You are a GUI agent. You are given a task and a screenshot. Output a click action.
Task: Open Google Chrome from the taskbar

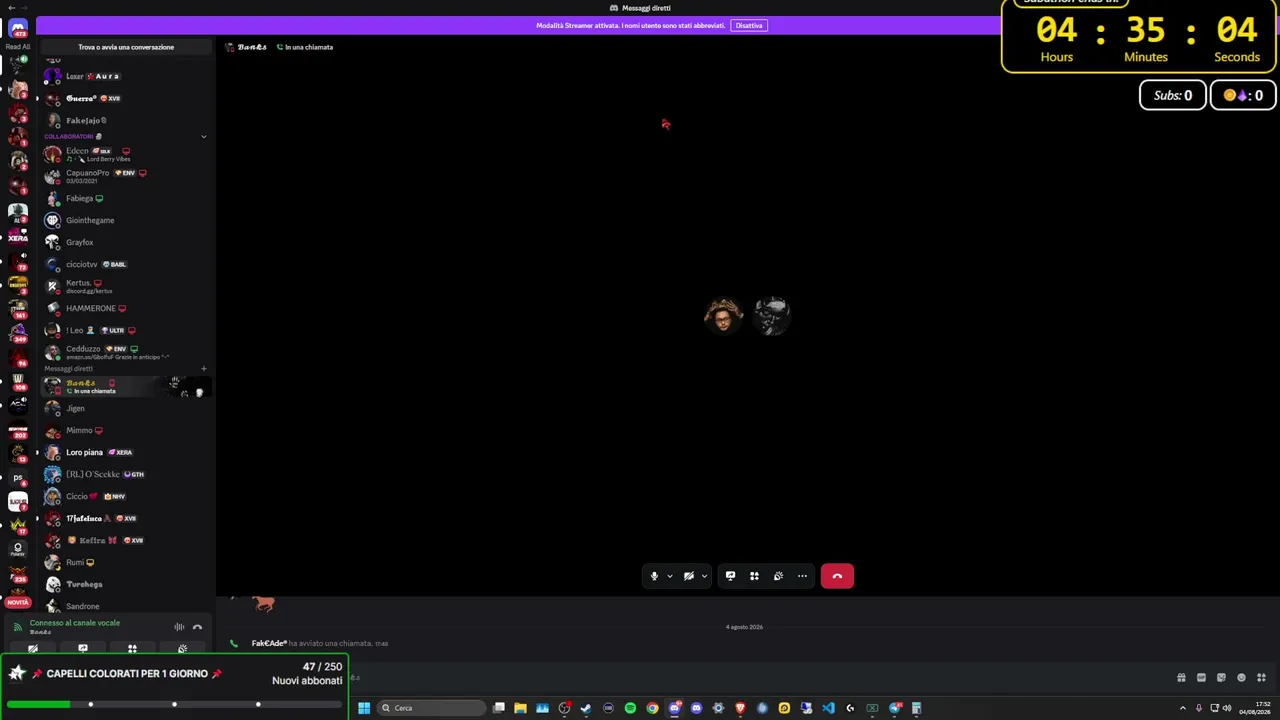click(x=652, y=708)
